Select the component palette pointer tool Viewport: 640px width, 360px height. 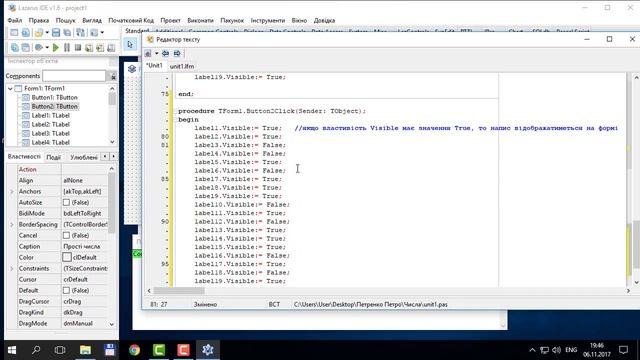[130, 44]
